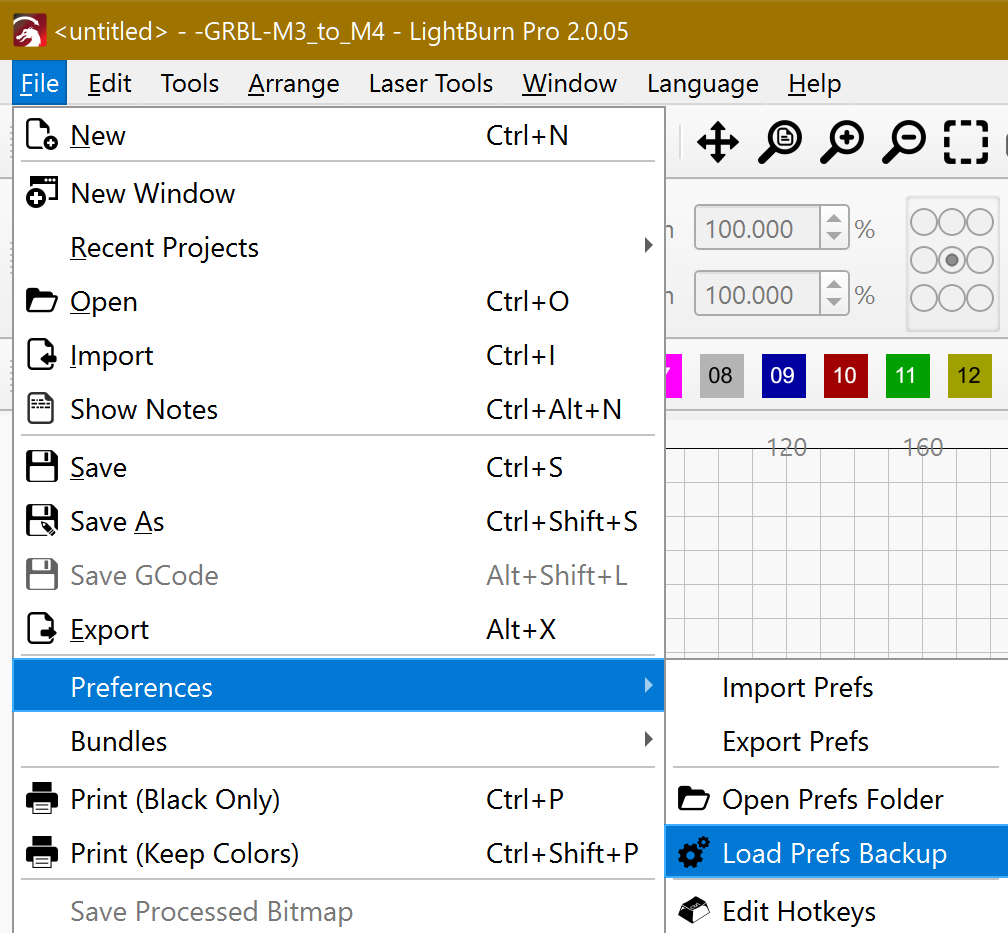Pick the blue 09 layer color swatch
The height and width of the screenshot is (933, 1008).
point(783,375)
